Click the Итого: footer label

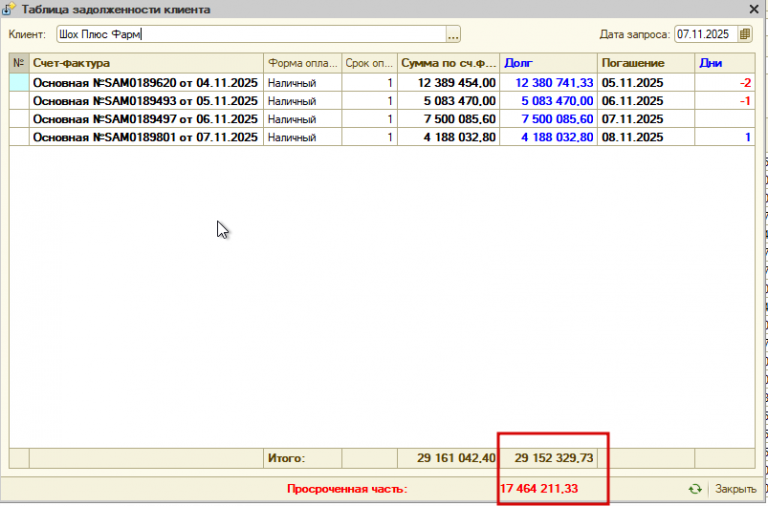click(x=287, y=458)
